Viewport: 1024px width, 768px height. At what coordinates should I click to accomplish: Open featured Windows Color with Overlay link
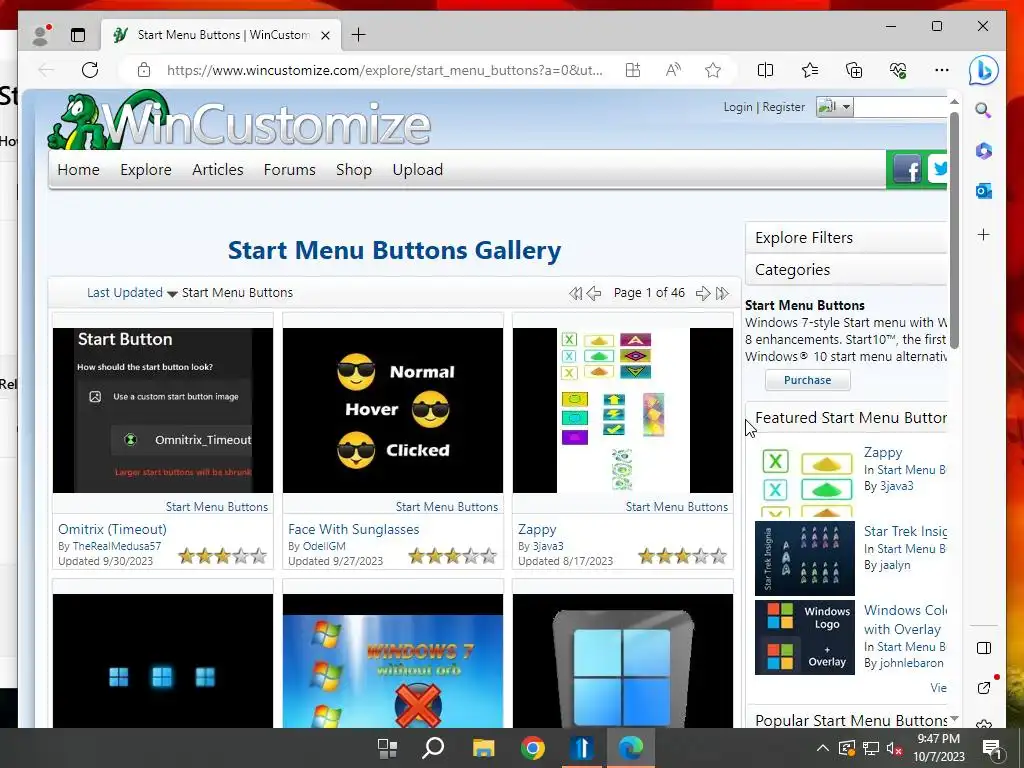(x=905, y=620)
